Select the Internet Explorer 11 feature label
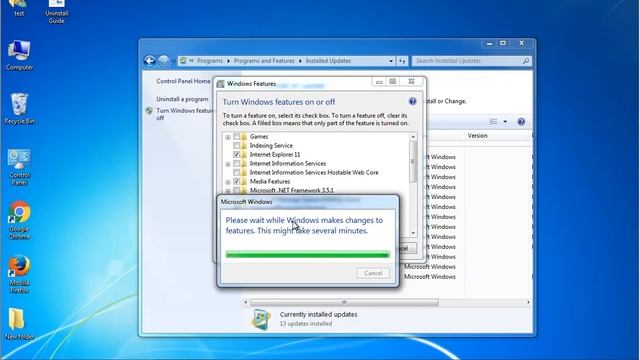 tap(275, 154)
